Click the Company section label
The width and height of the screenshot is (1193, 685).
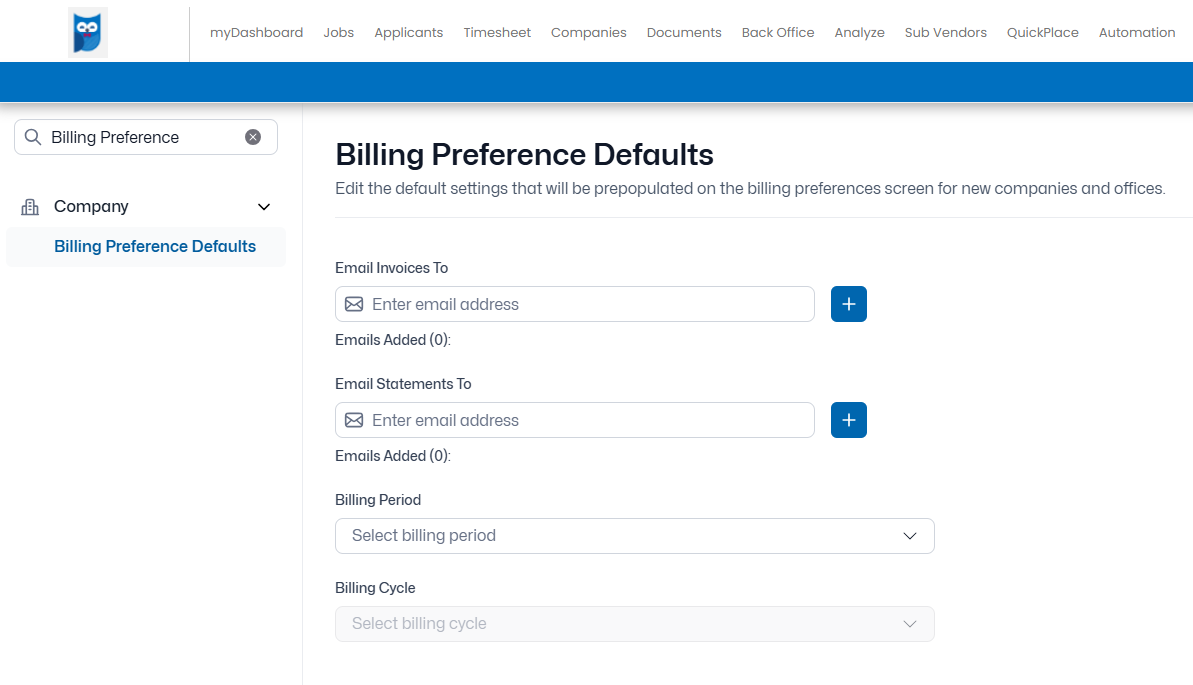[91, 207]
